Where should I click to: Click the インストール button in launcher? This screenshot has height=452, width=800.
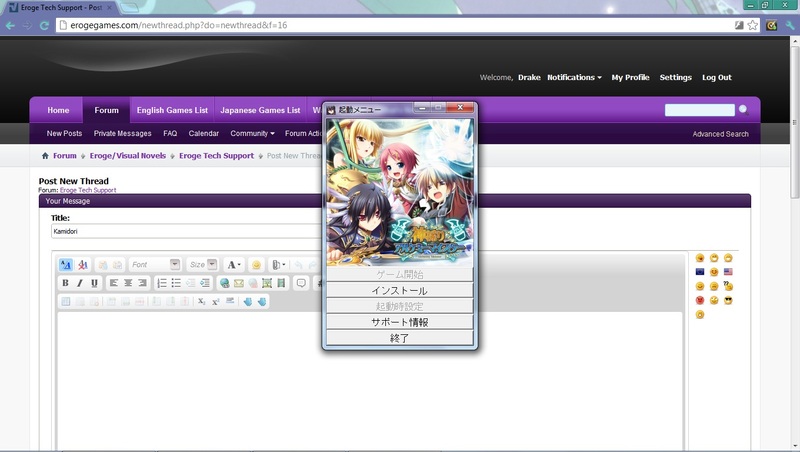click(x=399, y=290)
